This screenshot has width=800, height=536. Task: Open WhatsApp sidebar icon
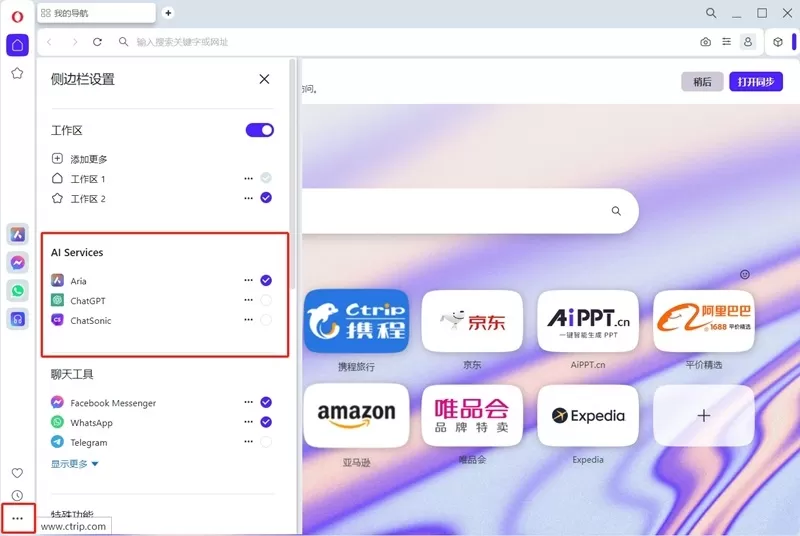[x=17, y=291]
